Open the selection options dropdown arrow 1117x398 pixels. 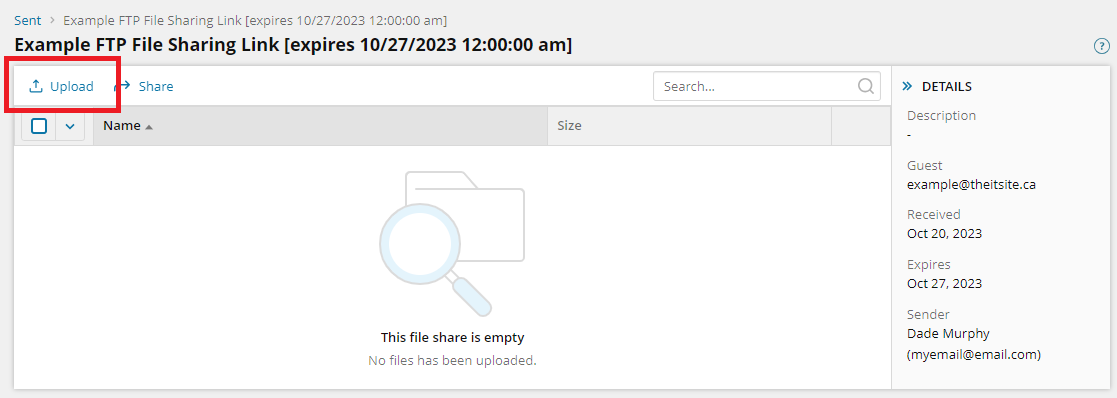pos(70,126)
